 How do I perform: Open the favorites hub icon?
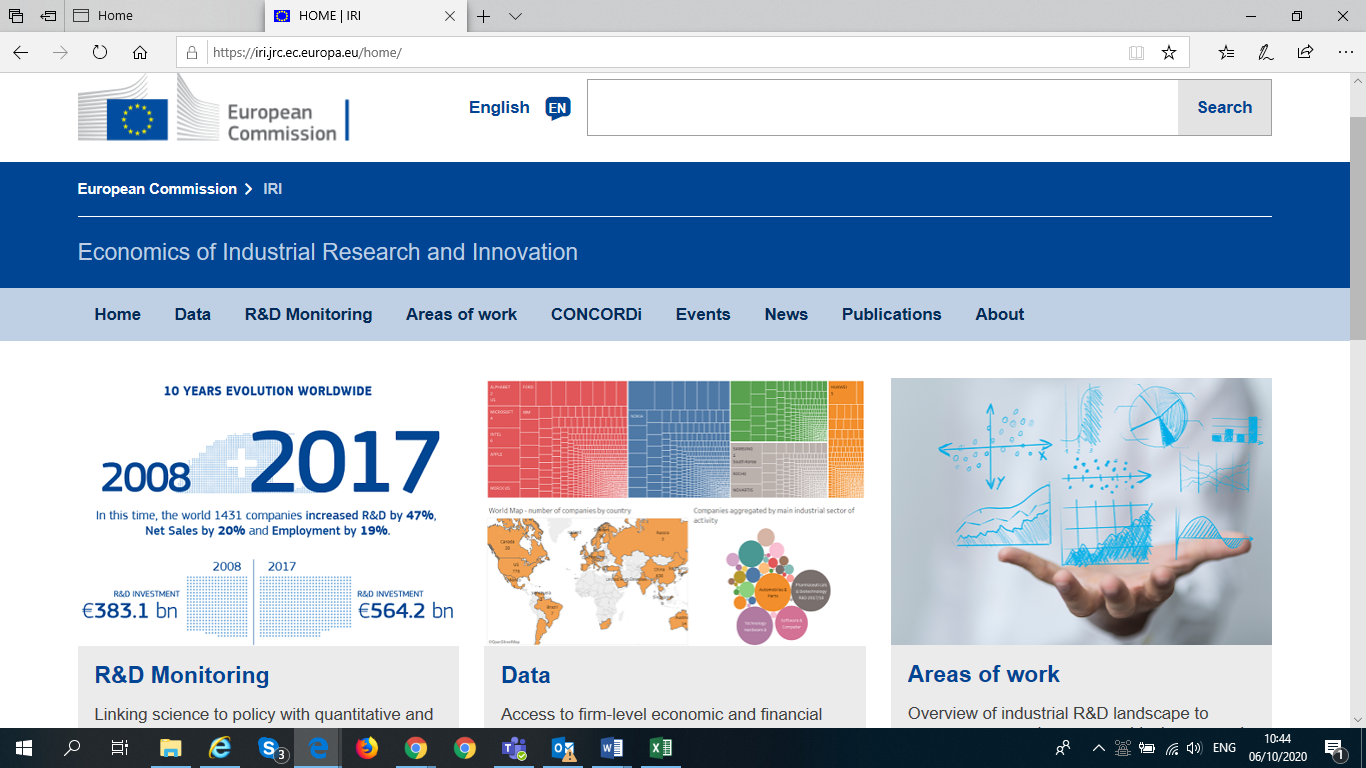pos(1226,52)
